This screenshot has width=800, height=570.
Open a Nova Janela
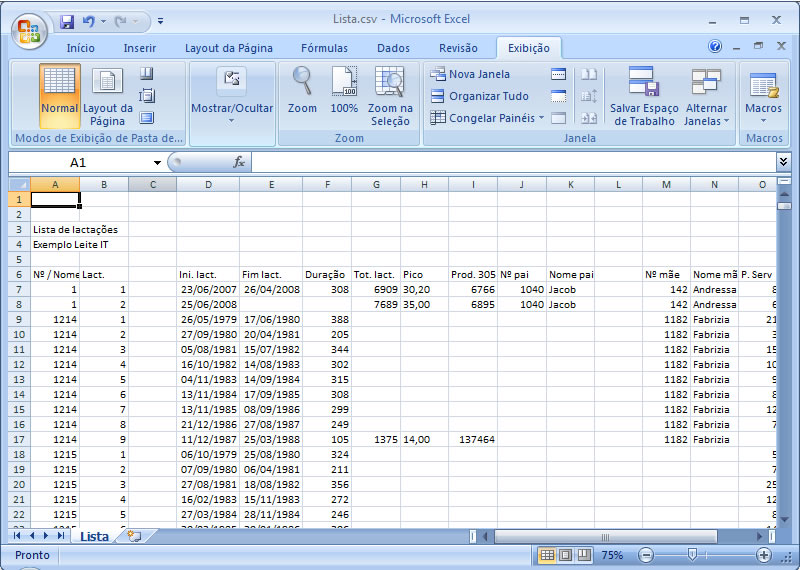pos(470,74)
